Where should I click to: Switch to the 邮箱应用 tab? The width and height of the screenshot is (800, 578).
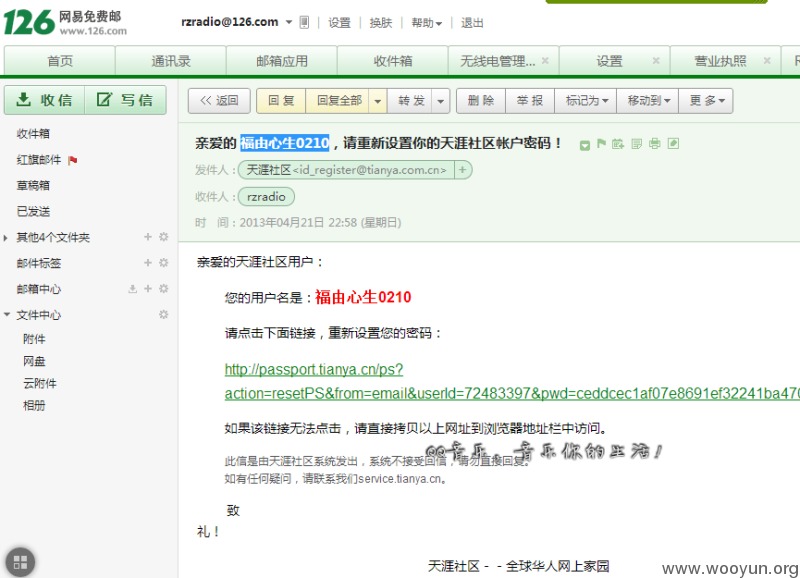(282, 61)
